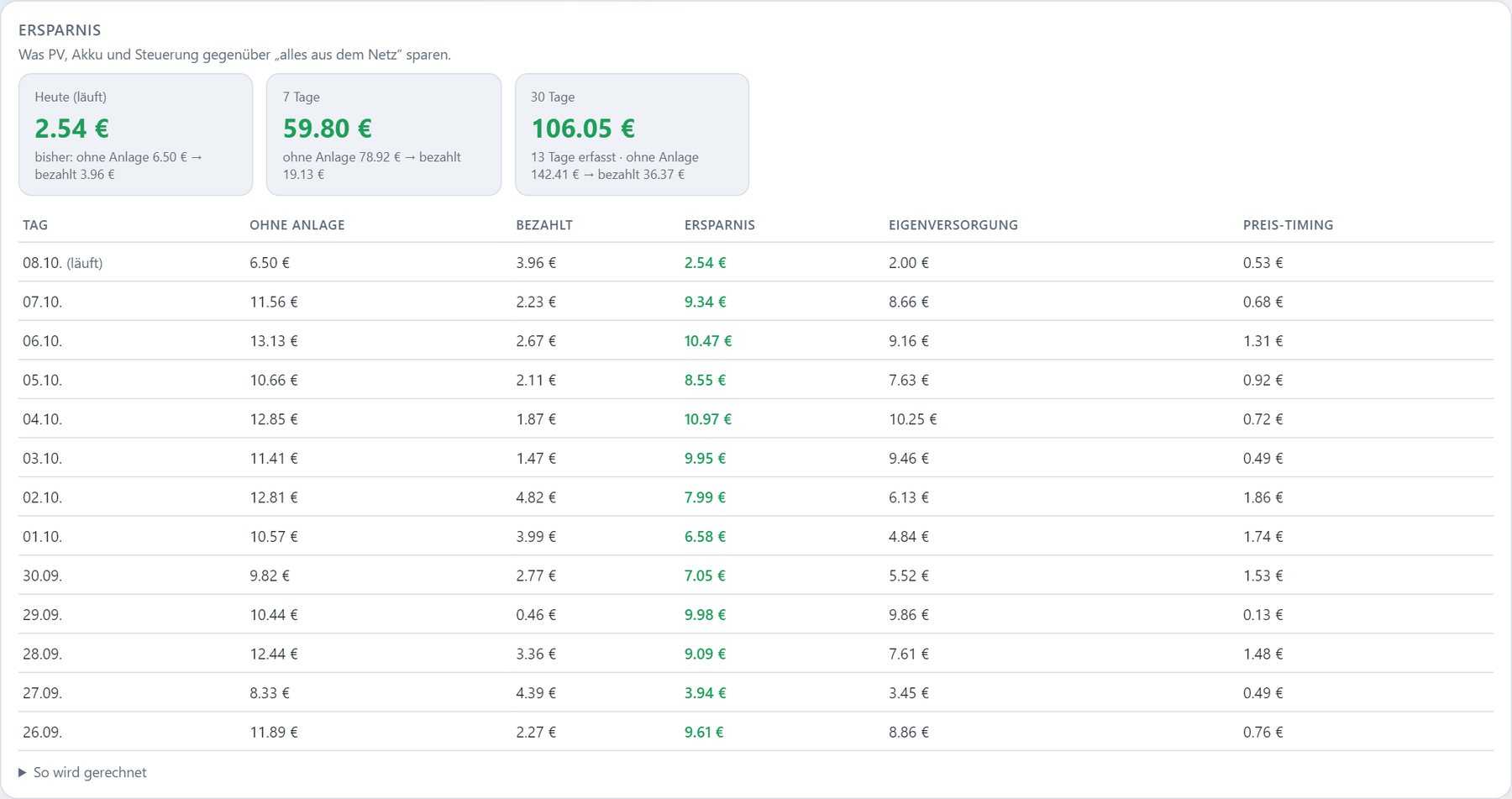Click the 'OHNE ANLAGE' column header
1512x799 pixels.
coord(297,225)
